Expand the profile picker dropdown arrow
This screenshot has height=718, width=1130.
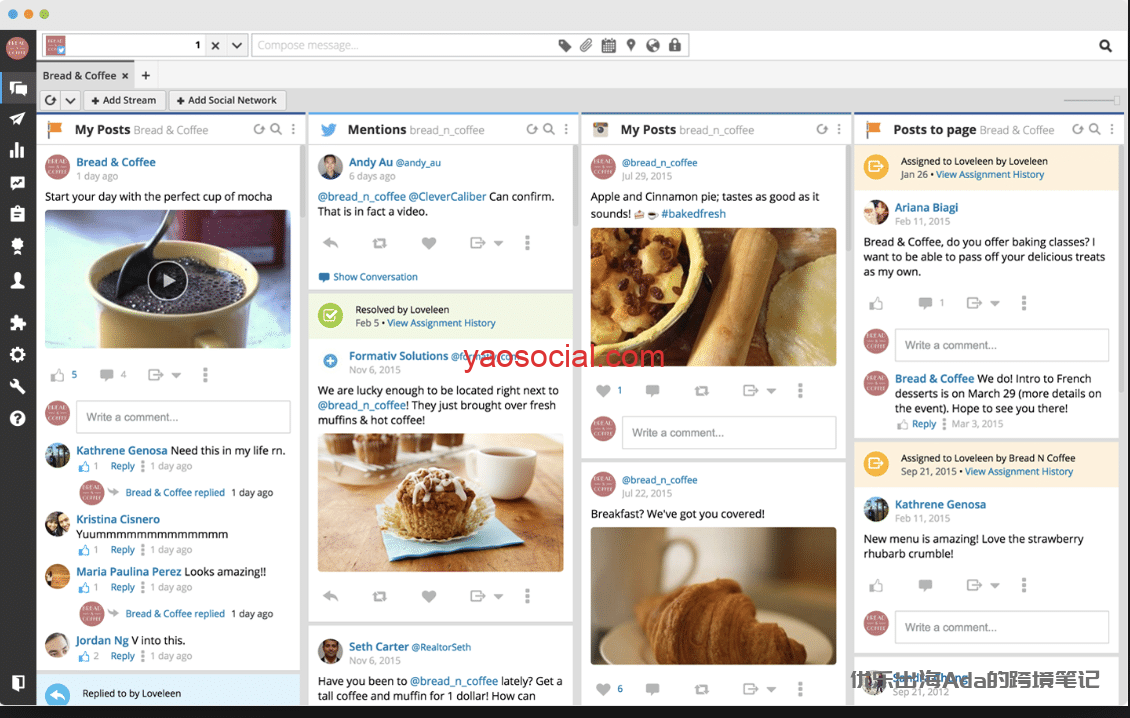click(237, 45)
